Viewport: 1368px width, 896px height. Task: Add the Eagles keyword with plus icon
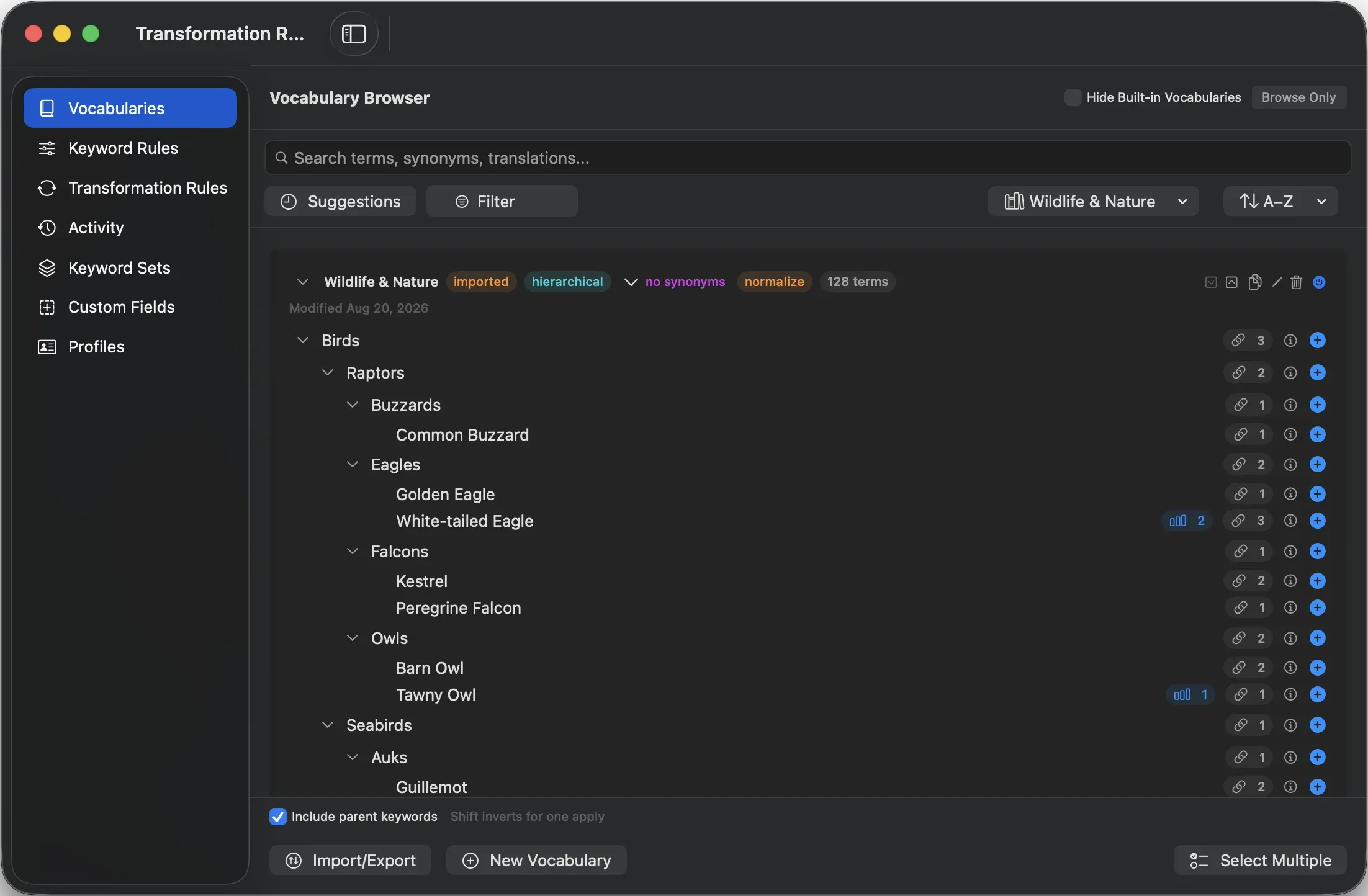1318,464
